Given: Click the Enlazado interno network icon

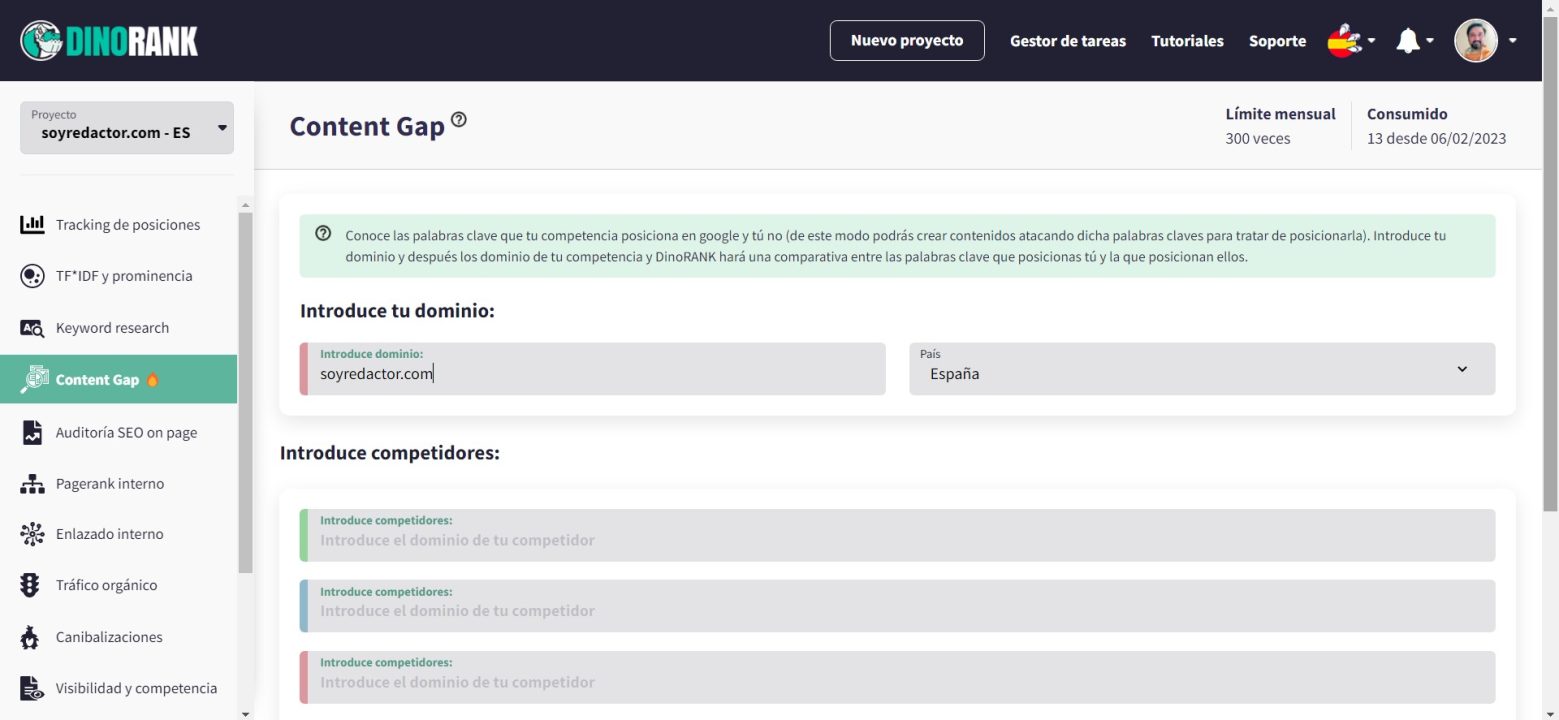Looking at the screenshot, I should pos(32,534).
